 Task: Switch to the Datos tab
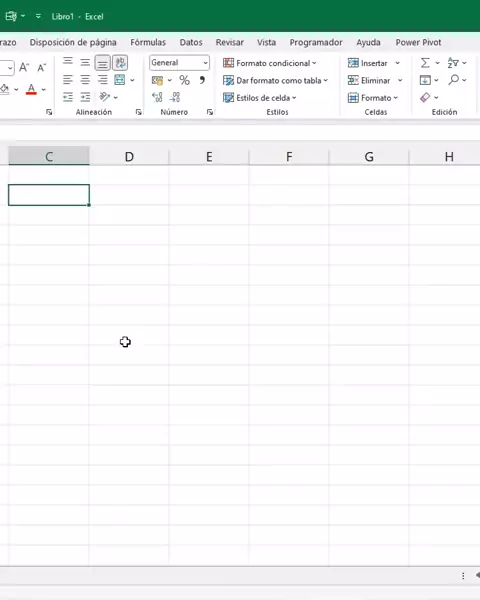pyautogui.click(x=191, y=42)
